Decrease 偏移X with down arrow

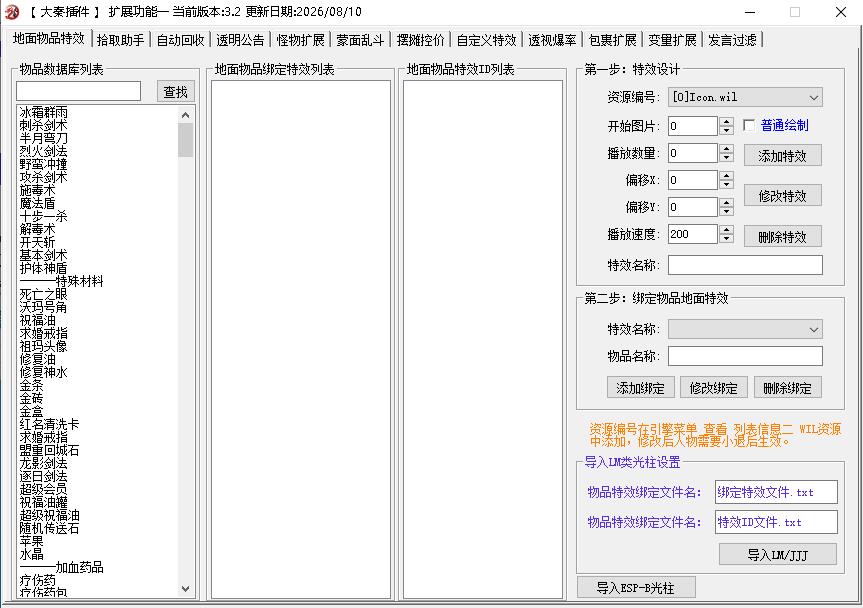click(x=726, y=184)
